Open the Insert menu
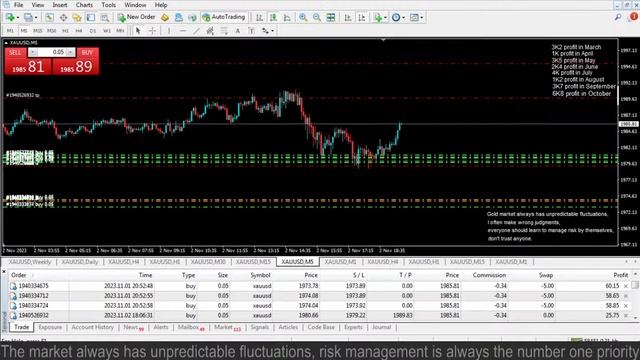 point(60,5)
